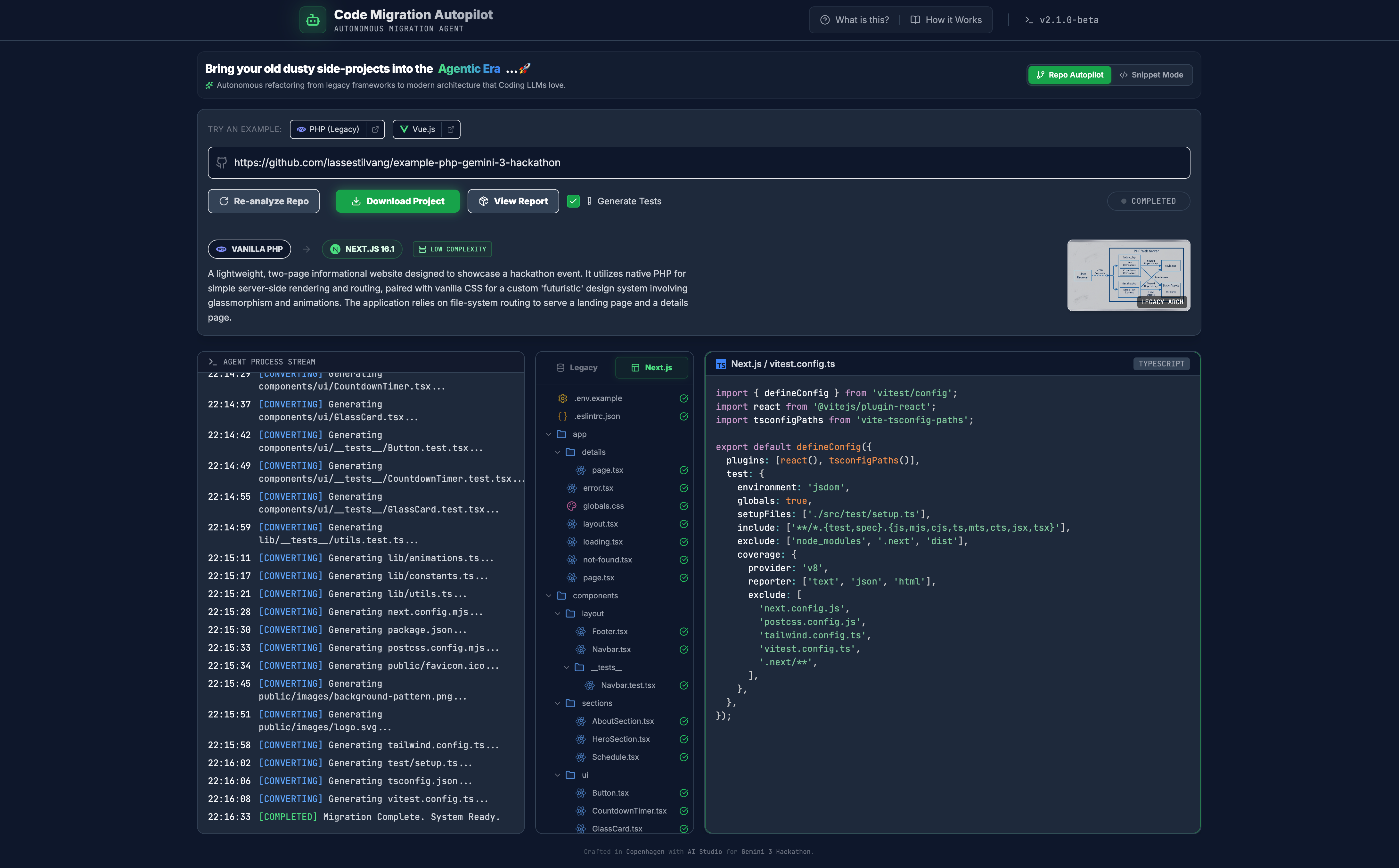This screenshot has width=1399, height=868.
Task: Click the TS icon beside vitest.config.ts title
Action: pos(721,364)
